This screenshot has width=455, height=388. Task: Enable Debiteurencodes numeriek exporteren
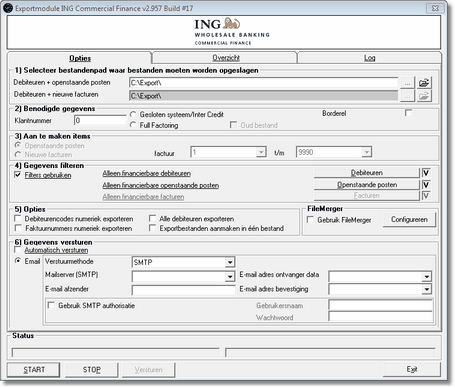(18, 219)
